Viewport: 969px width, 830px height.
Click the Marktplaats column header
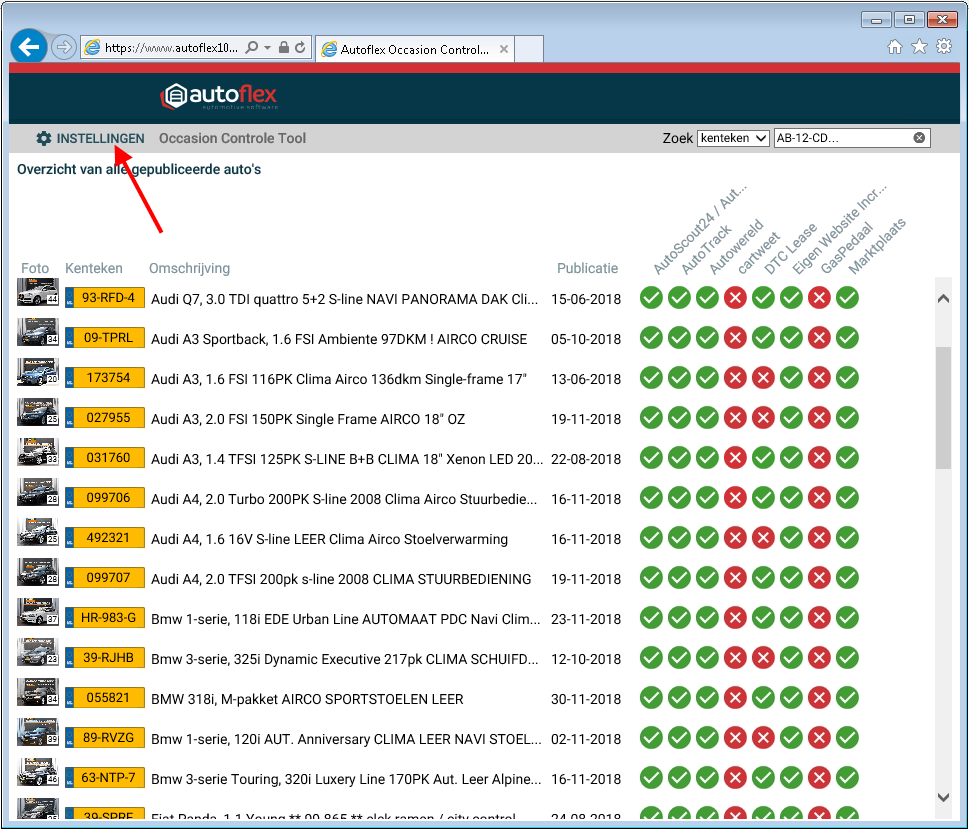pos(876,245)
